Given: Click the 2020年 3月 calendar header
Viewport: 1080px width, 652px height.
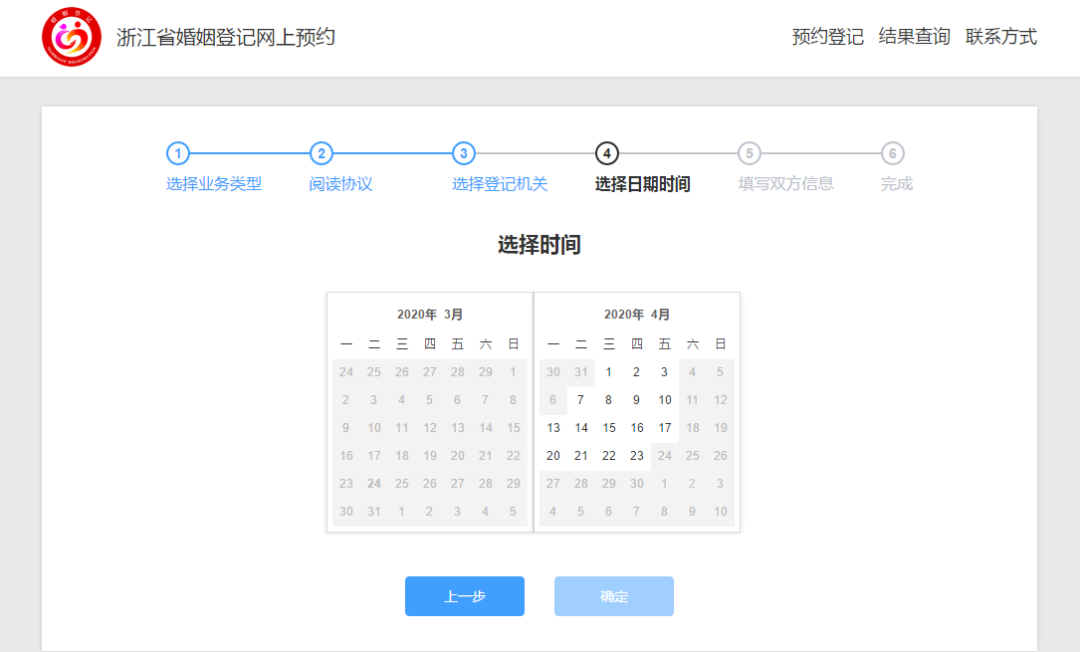Looking at the screenshot, I should click(x=430, y=314).
